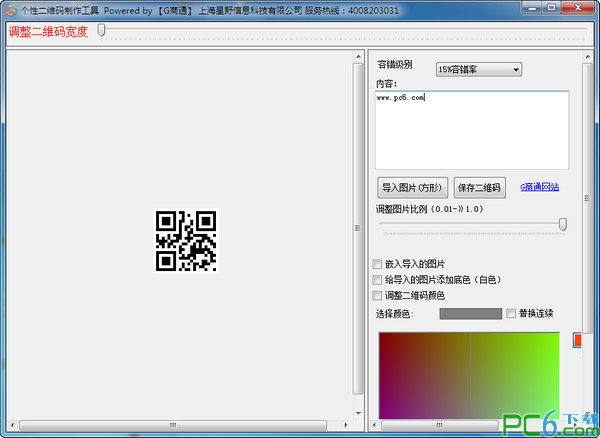Minimize the QR code tool window
Screen dimensions: 600x438
tap(532, 8)
